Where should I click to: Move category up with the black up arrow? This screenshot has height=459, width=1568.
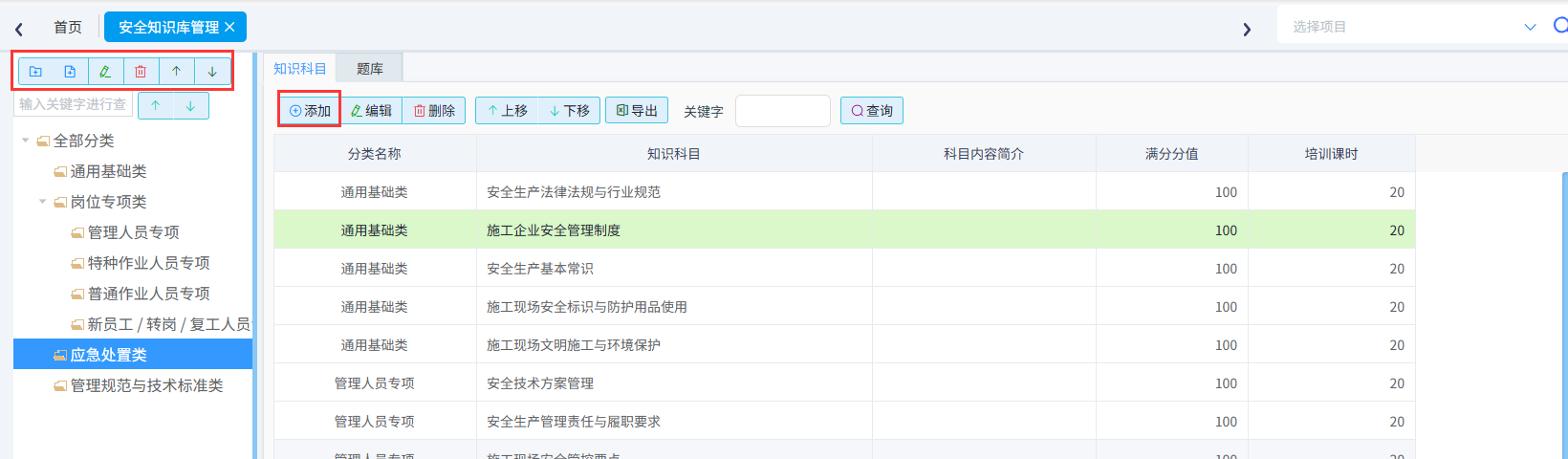pos(176,71)
